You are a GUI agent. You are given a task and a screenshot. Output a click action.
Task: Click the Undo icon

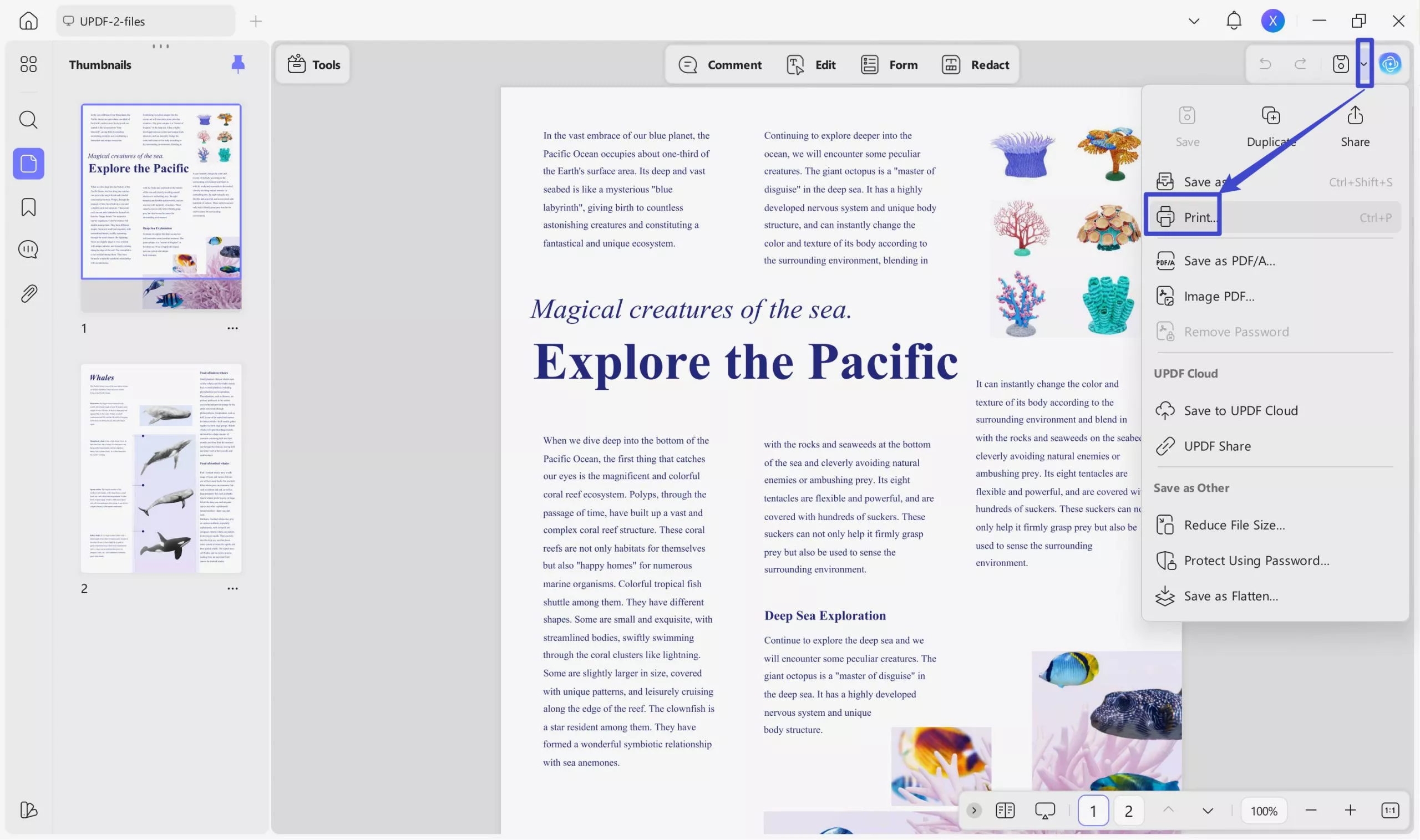point(1265,63)
